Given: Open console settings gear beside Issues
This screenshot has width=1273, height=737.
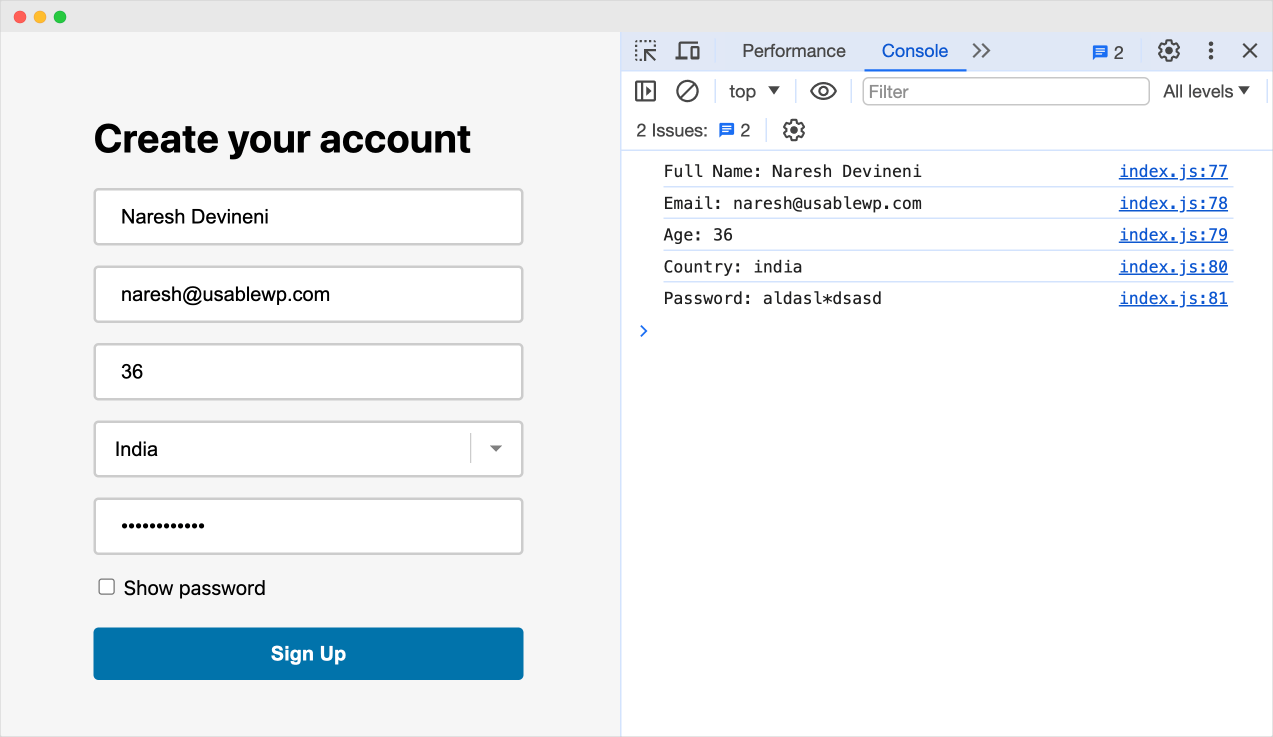Looking at the screenshot, I should (794, 130).
